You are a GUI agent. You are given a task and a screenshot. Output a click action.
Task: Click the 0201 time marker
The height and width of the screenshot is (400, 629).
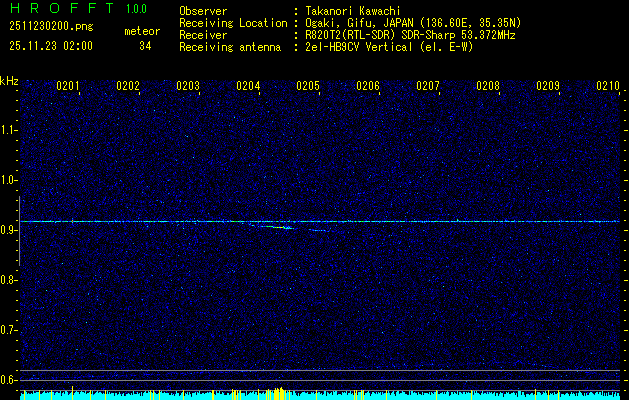coord(68,86)
